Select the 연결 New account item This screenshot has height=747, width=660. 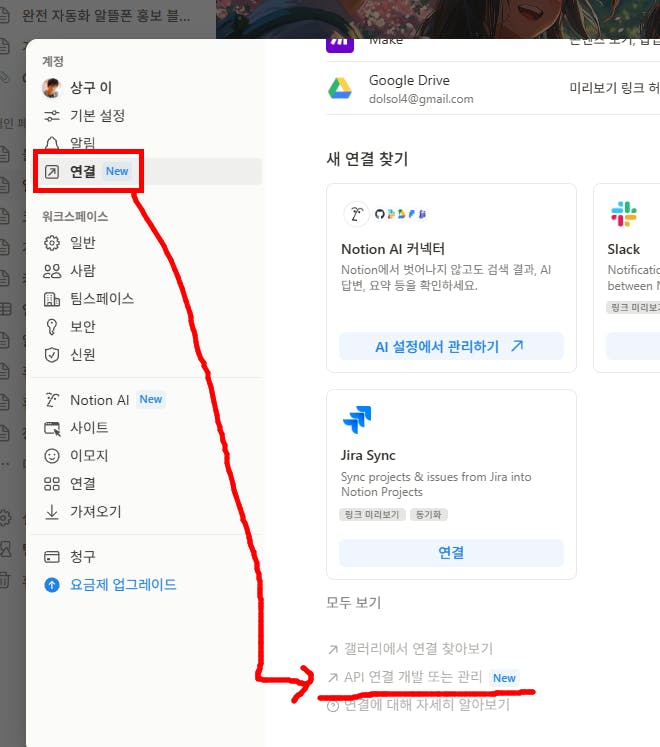(148, 172)
